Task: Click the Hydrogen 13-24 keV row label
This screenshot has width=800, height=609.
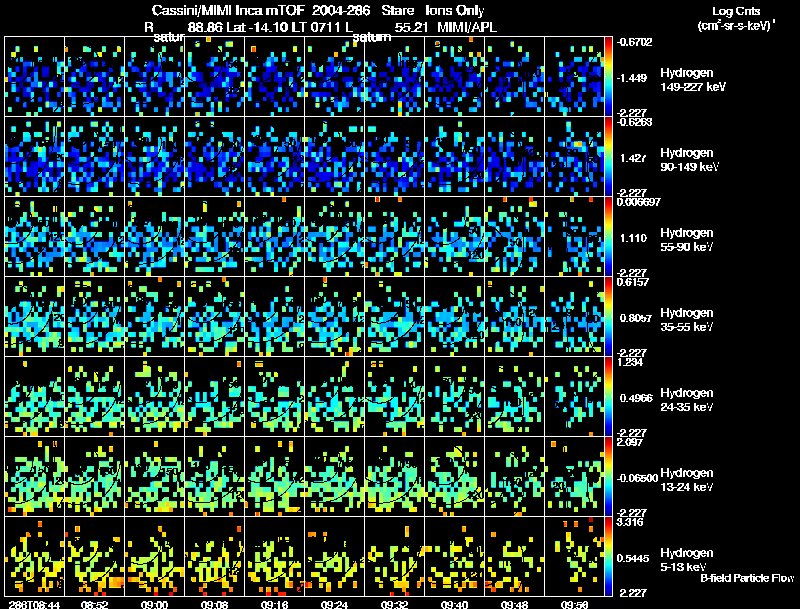Action: point(687,479)
